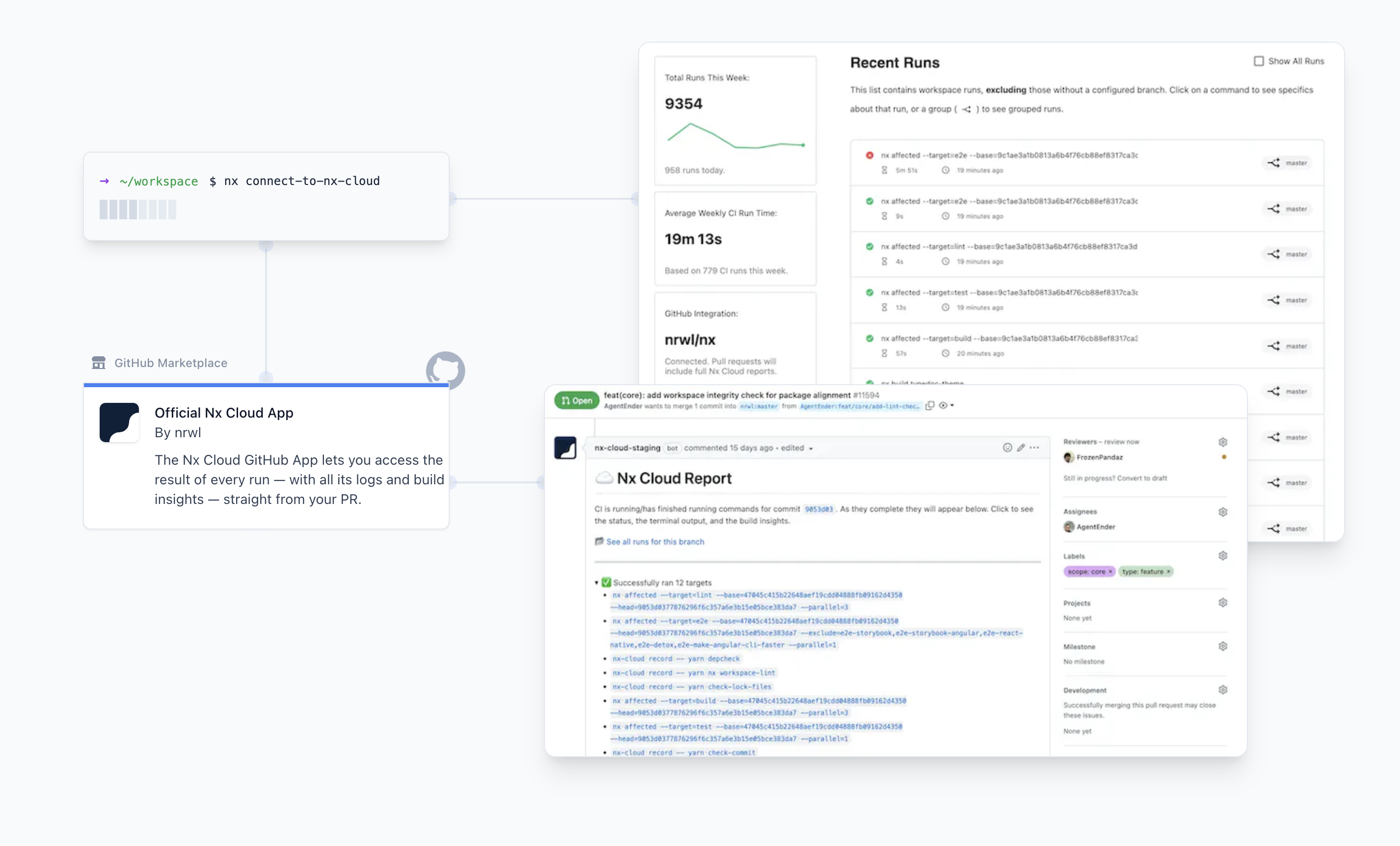This screenshot has height=846, width=1400.
Task: Collapse the Successfully ran 12 targets section
Action: coord(596,583)
